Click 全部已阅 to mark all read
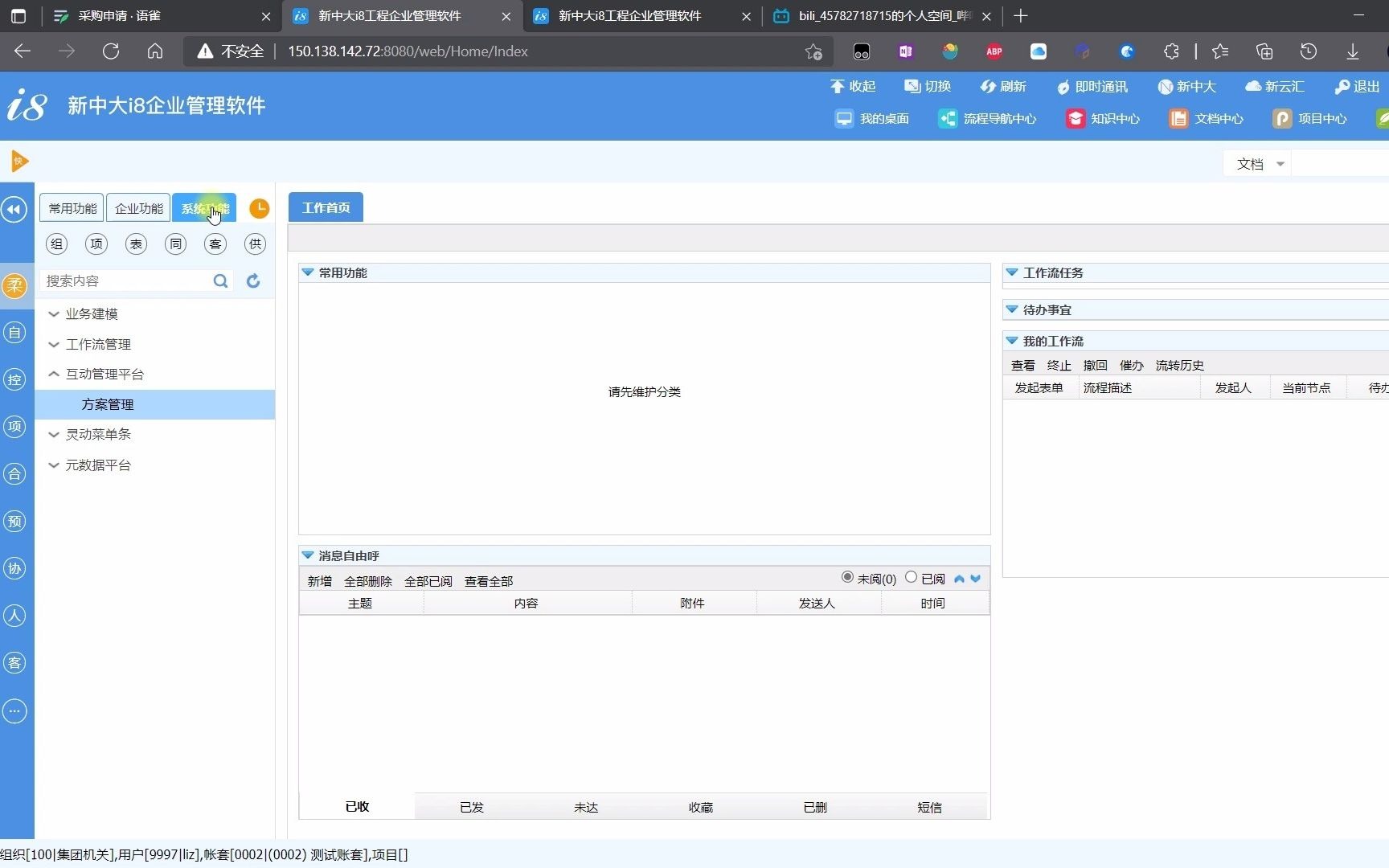The image size is (1389, 868). tap(428, 581)
